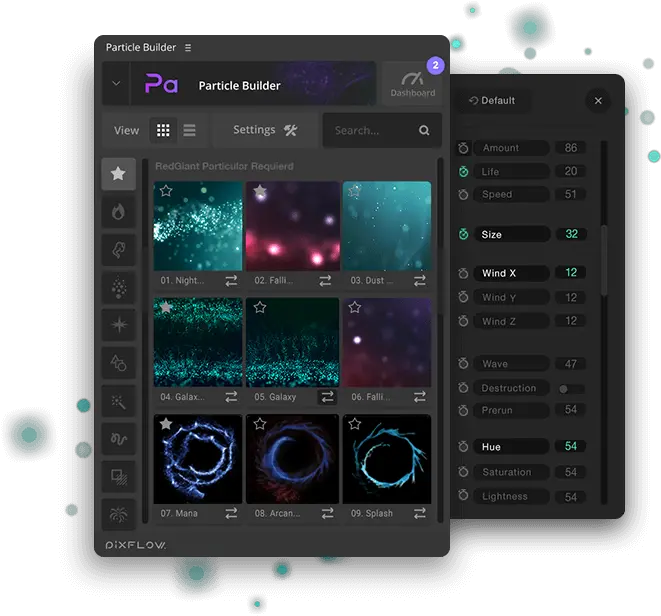Open the Favorites star category

pos(118,174)
